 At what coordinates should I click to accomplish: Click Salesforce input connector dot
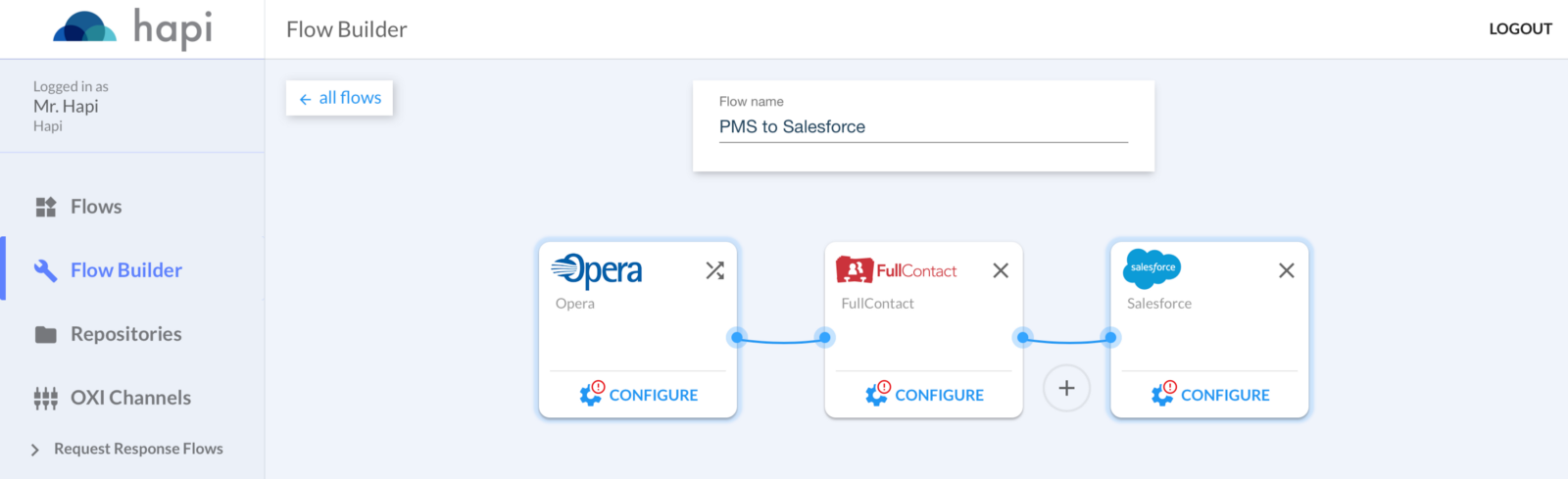[1110, 338]
